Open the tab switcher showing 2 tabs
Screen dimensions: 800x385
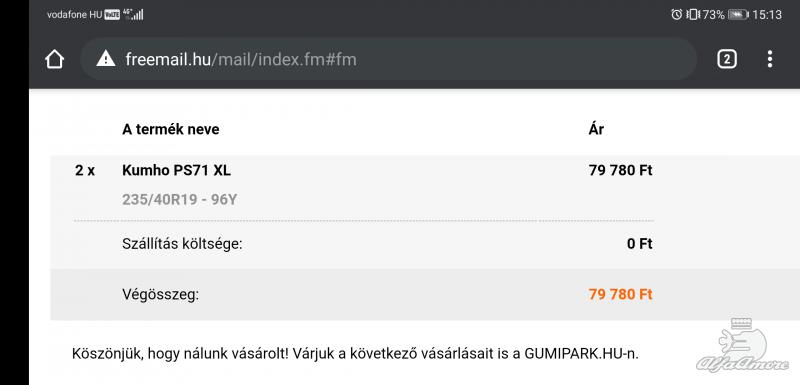point(727,59)
